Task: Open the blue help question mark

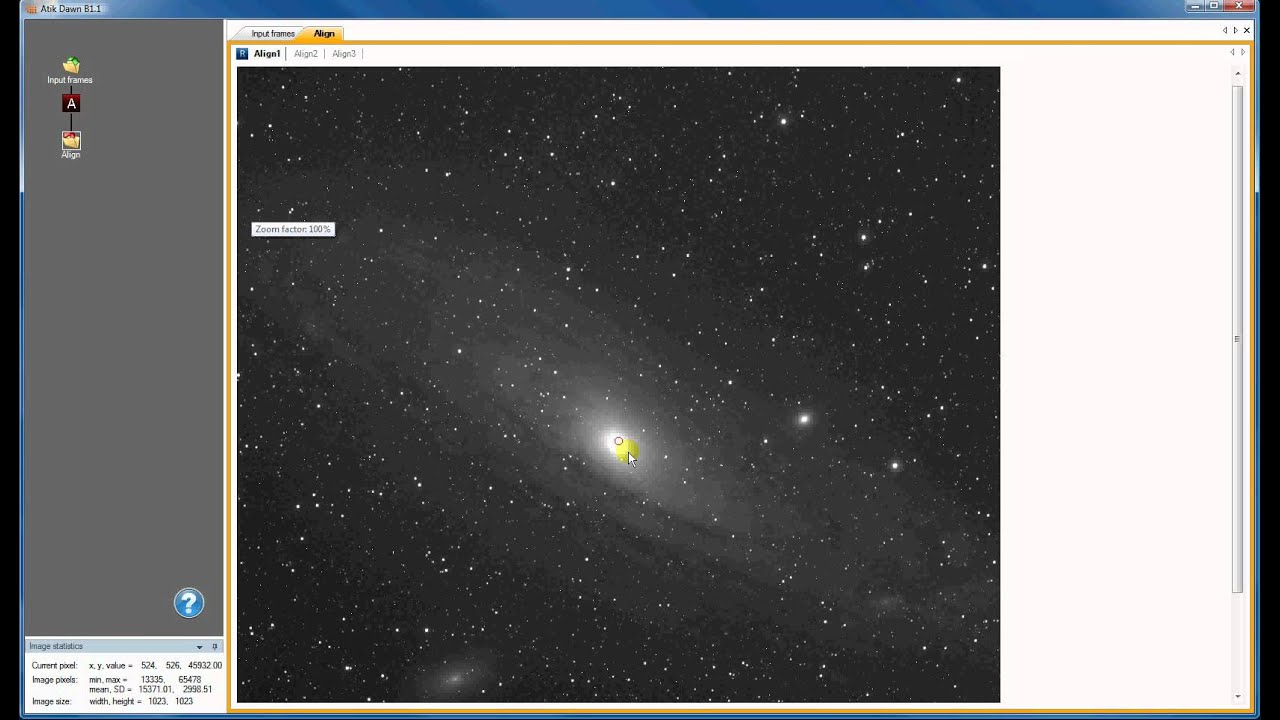Action: coord(189,603)
